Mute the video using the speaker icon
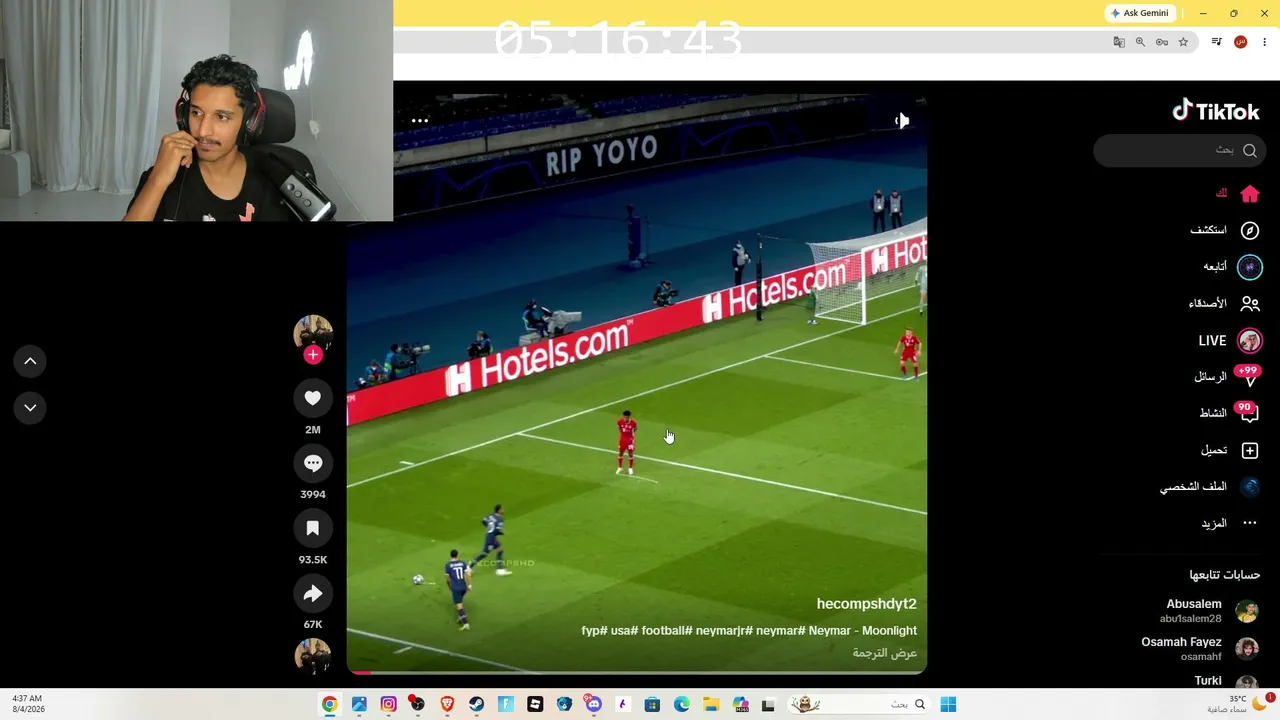Viewport: 1280px width, 720px height. click(902, 121)
